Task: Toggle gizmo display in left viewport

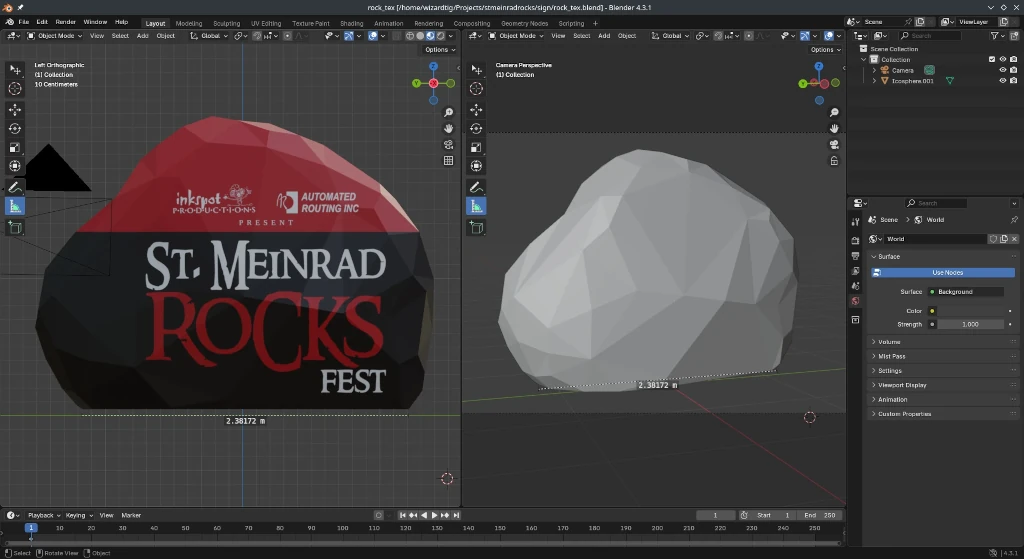Action: pyautogui.click(x=349, y=36)
